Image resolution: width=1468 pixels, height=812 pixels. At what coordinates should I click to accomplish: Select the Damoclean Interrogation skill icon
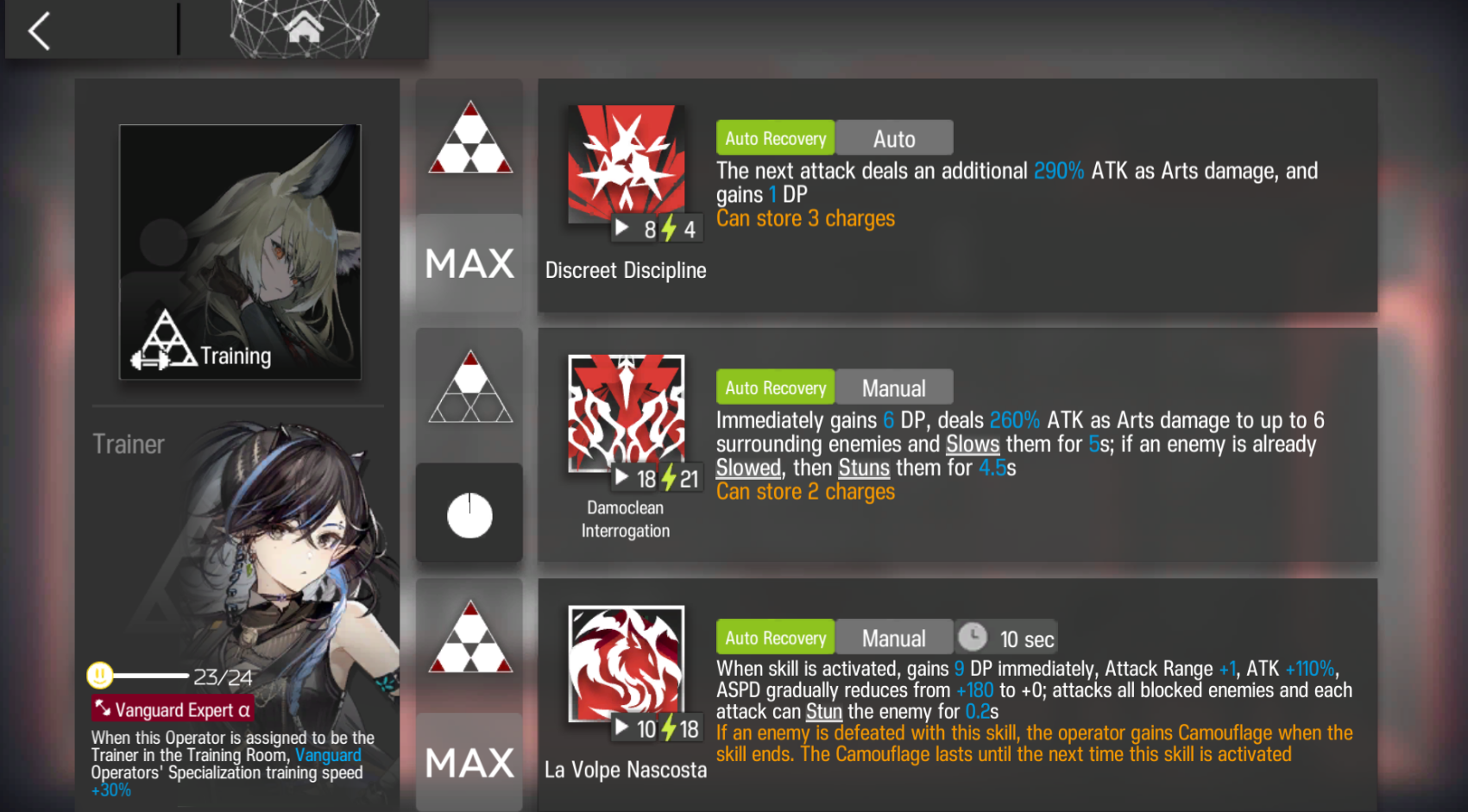pyautogui.click(x=626, y=414)
